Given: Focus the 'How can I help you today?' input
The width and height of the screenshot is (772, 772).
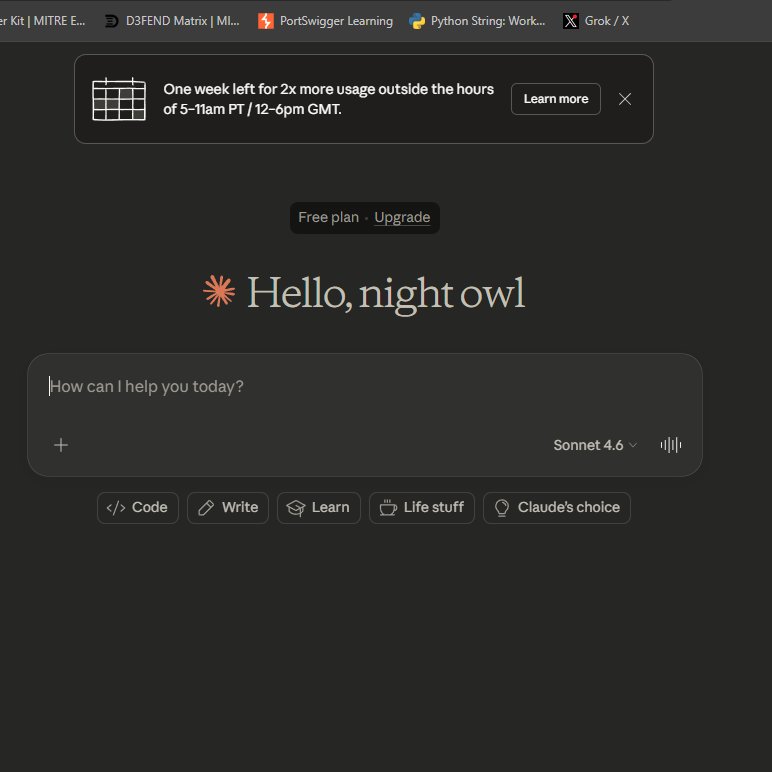Looking at the screenshot, I should 364,386.
